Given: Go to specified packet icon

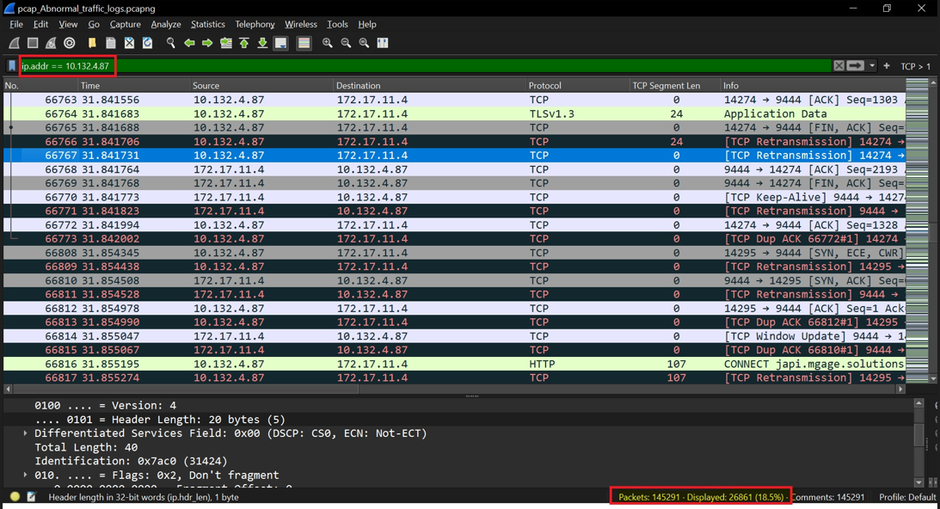Looking at the screenshot, I should point(226,43).
